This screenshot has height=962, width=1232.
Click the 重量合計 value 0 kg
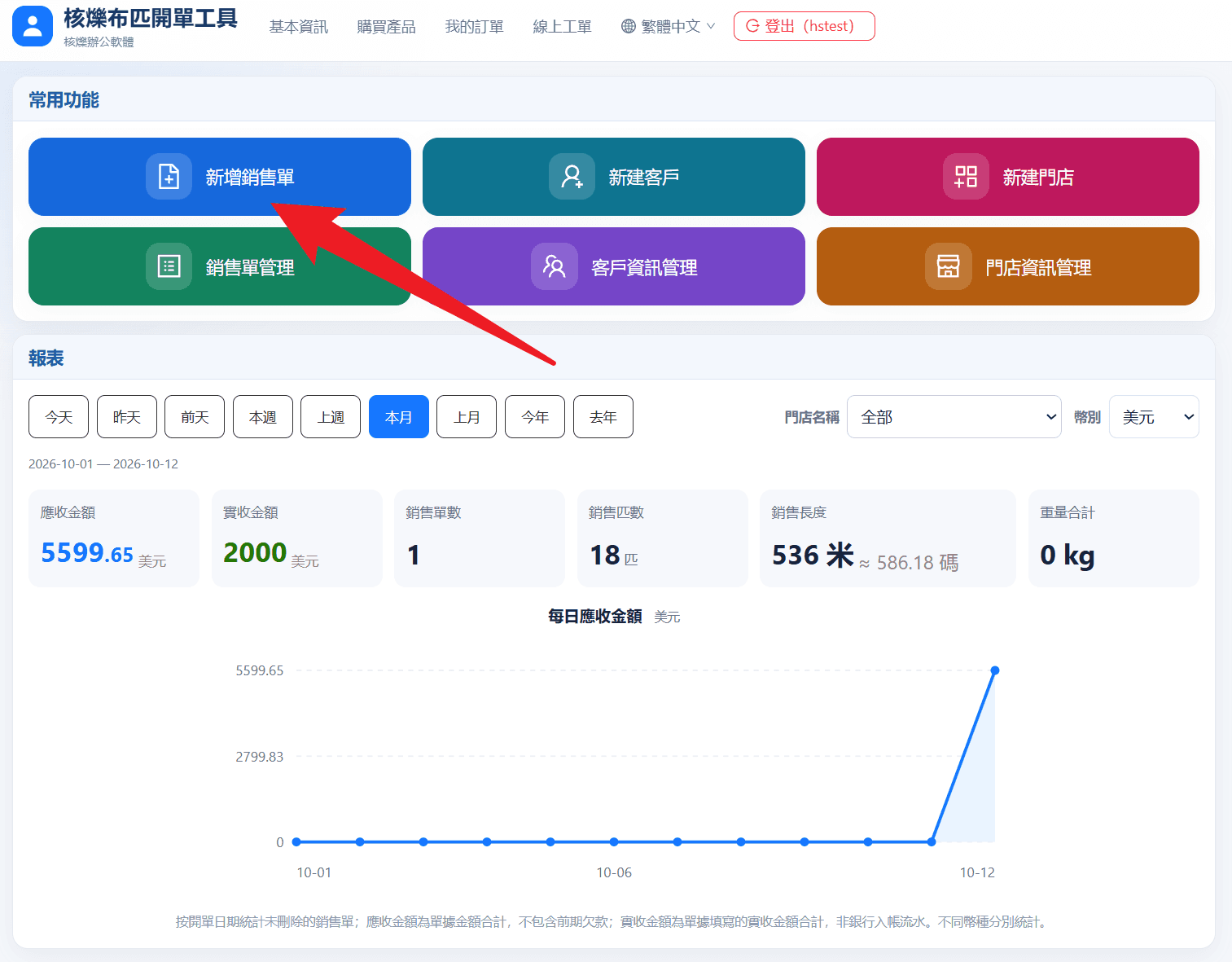(x=1068, y=556)
